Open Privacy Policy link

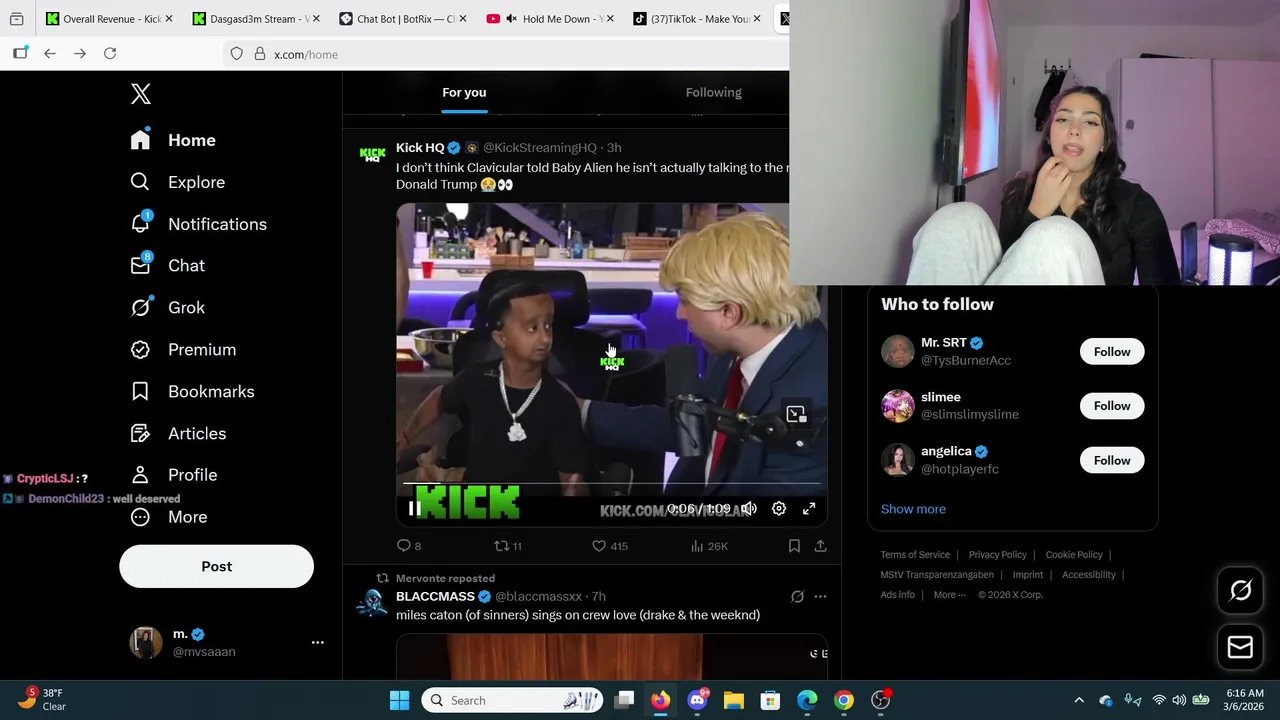tap(997, 555)
